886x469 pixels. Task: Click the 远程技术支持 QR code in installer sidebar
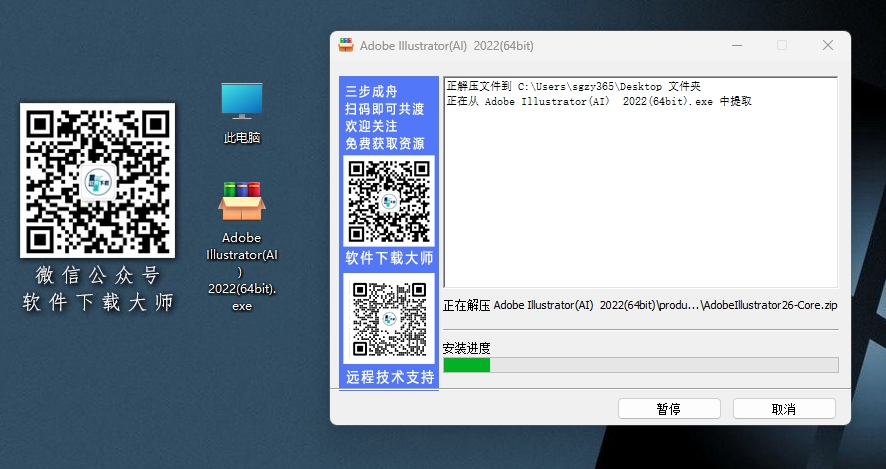point(389,319)
